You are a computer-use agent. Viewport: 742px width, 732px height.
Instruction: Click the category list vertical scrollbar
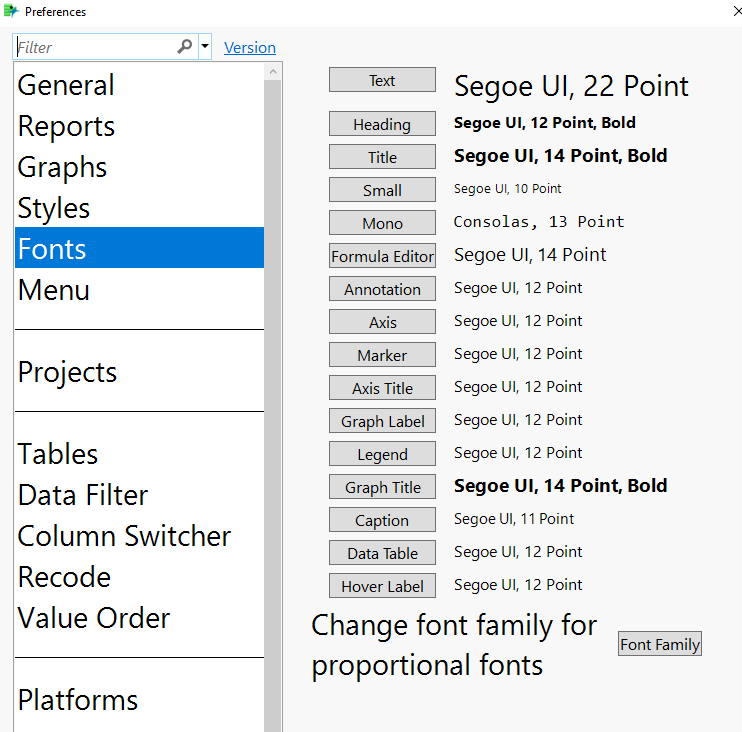(x=273, y=400)
